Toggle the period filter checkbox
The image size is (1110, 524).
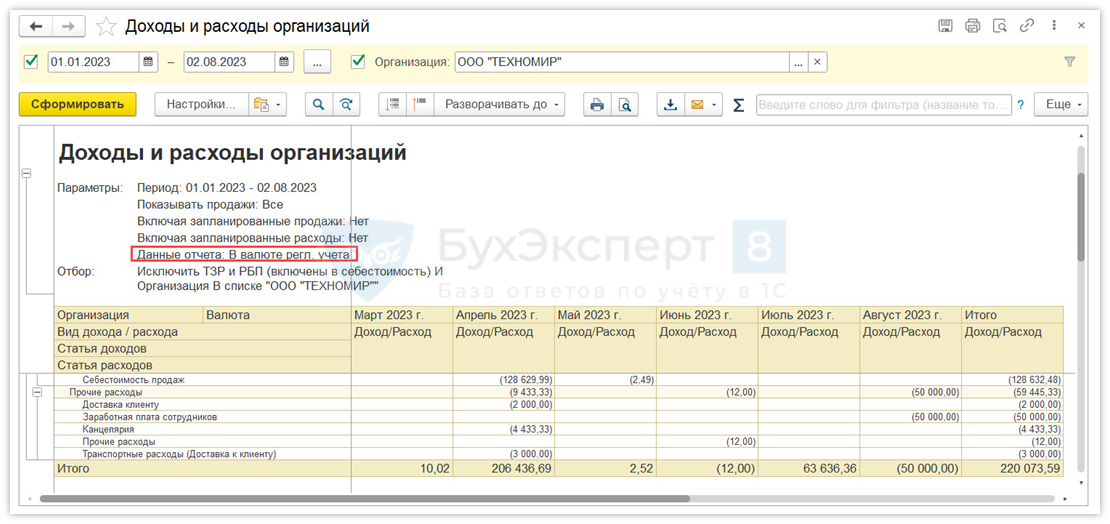pyautogui.click(x=30, y=62)
